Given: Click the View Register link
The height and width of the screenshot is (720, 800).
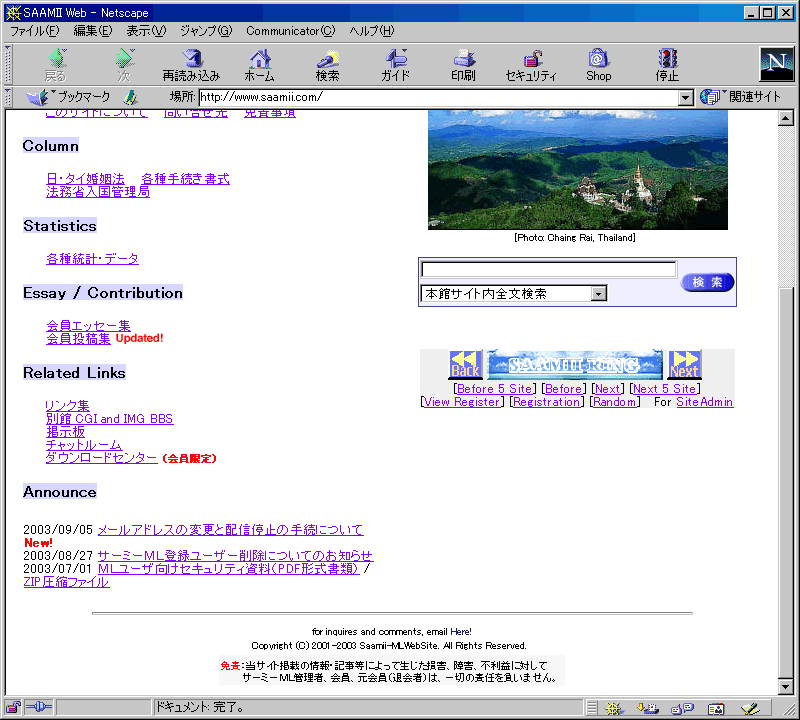Looking at the screenshot, I should coord(462,402).
